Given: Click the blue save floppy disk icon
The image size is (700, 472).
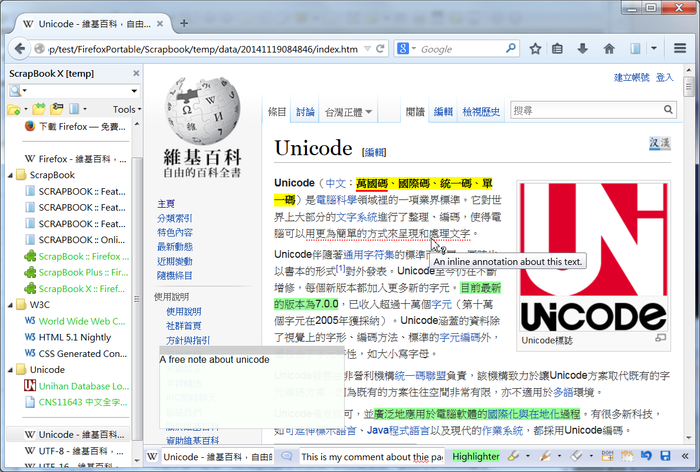Looking at the screenshot, I should click(x=665, y=456).
